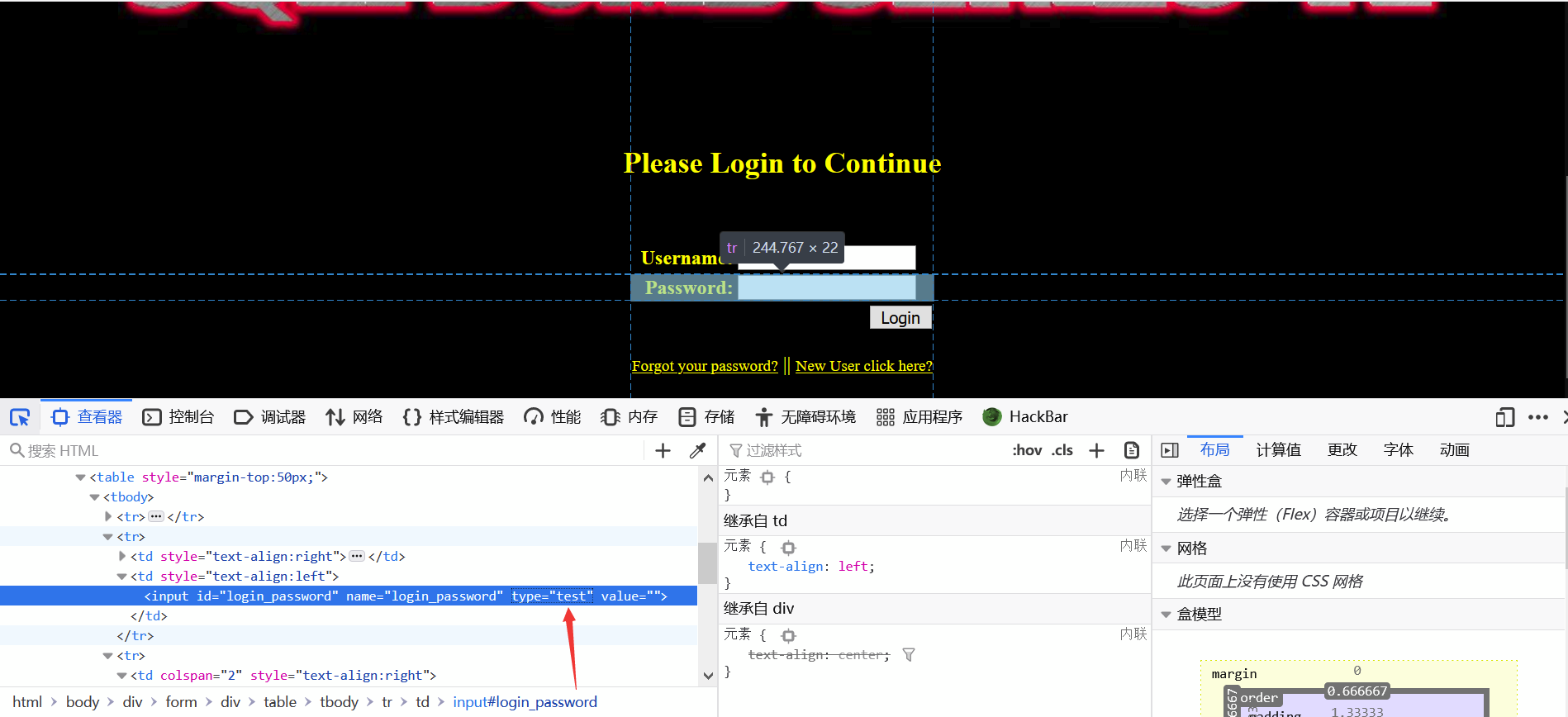The width and height of the screenshot is (1568, 717).
Task: Switch to the Application (应用程序) tab
Action: coord(919,417)
